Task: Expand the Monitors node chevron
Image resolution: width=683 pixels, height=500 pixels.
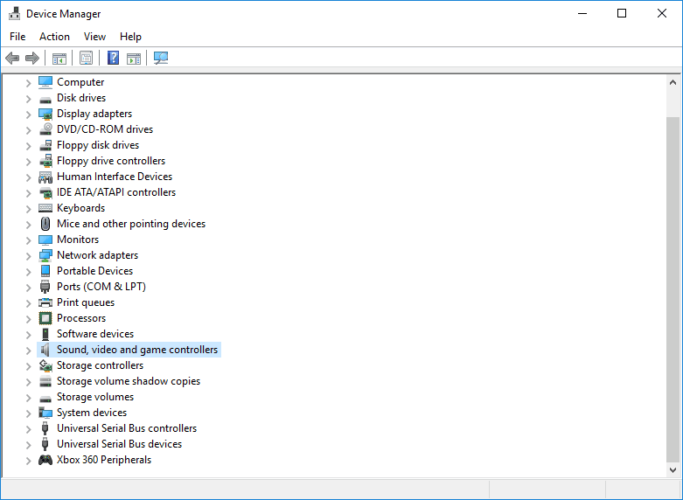Action: [28, 240]
